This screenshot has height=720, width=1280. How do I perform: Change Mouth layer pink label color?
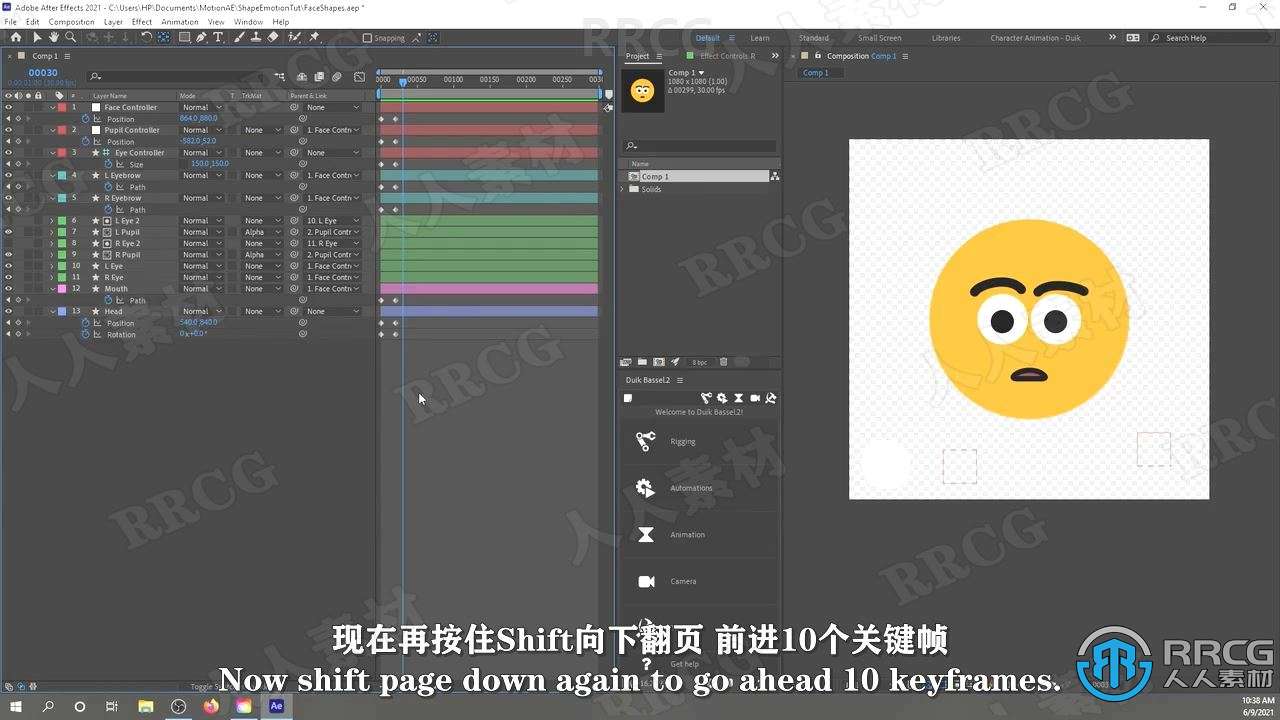click(62, 289)
